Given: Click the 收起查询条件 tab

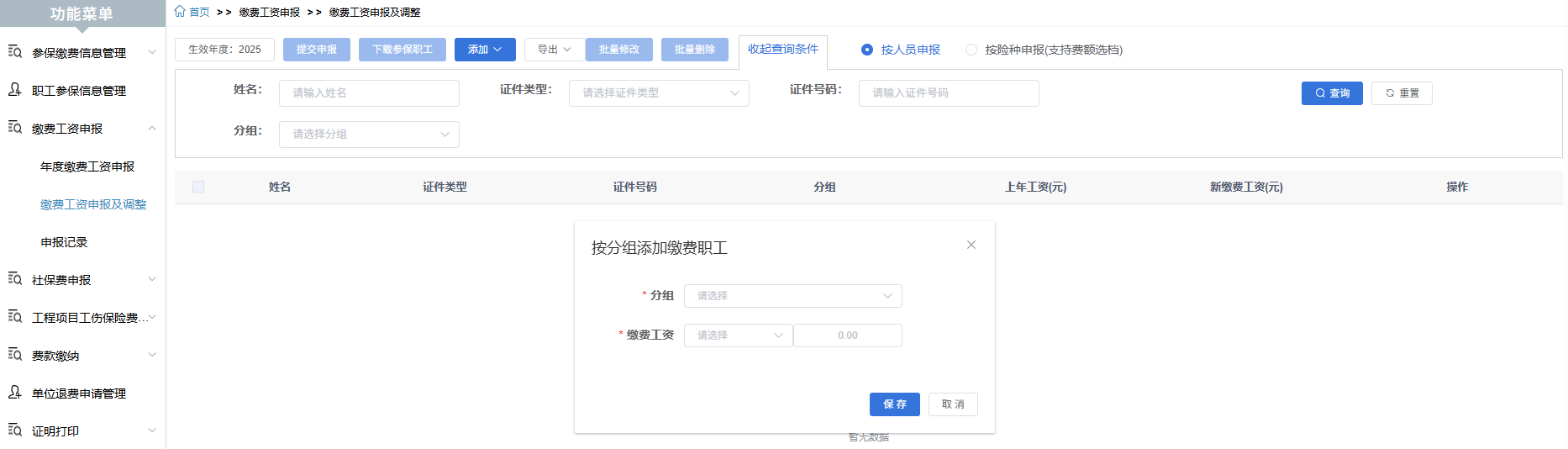Looking at the screenshot, I should (x=782, y=50).
